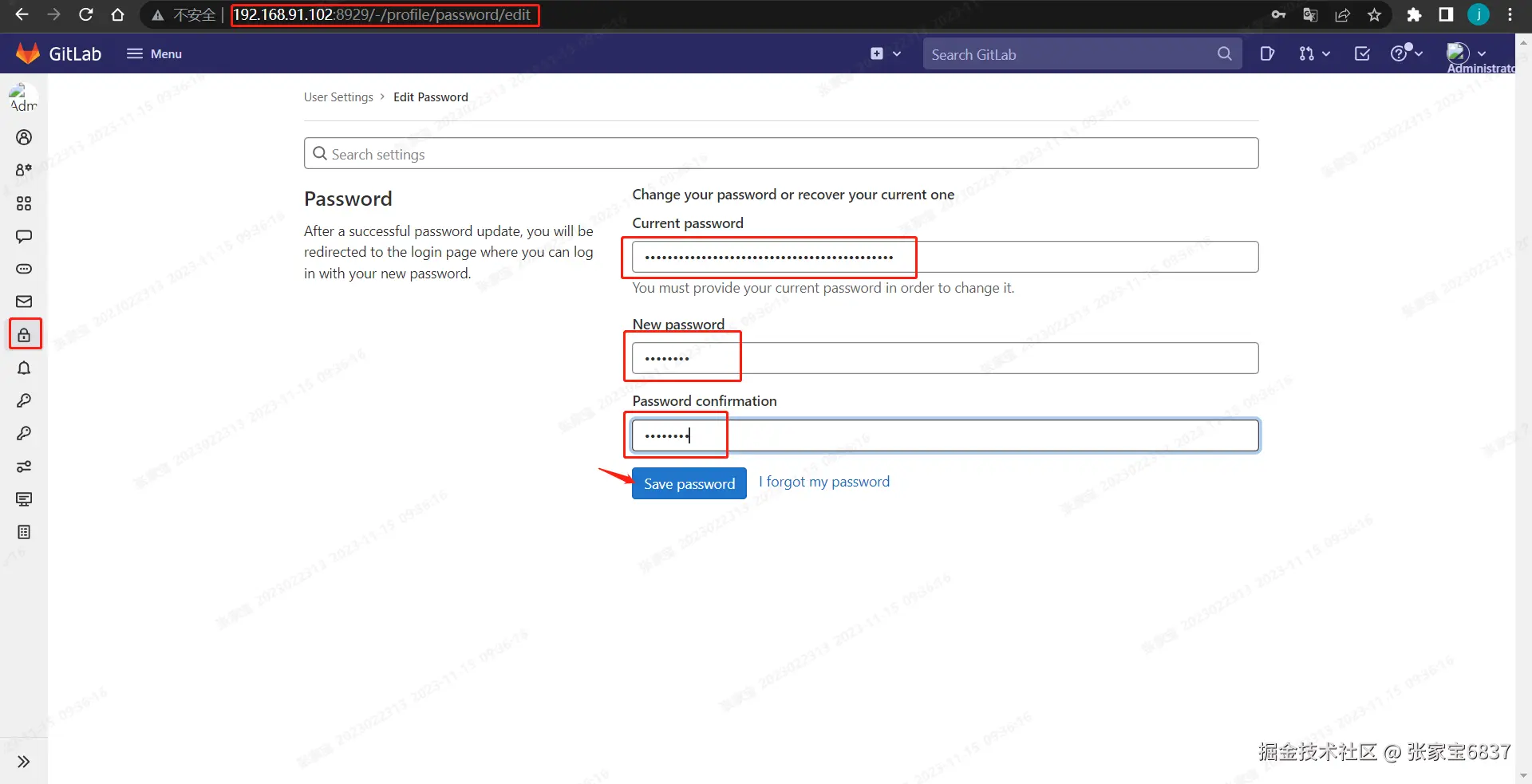The height and width of the screenshot is (784, 1532).
Task: Open the User Settings breadcrumb link
Action: pyautogui.click(x=338, y=97)
